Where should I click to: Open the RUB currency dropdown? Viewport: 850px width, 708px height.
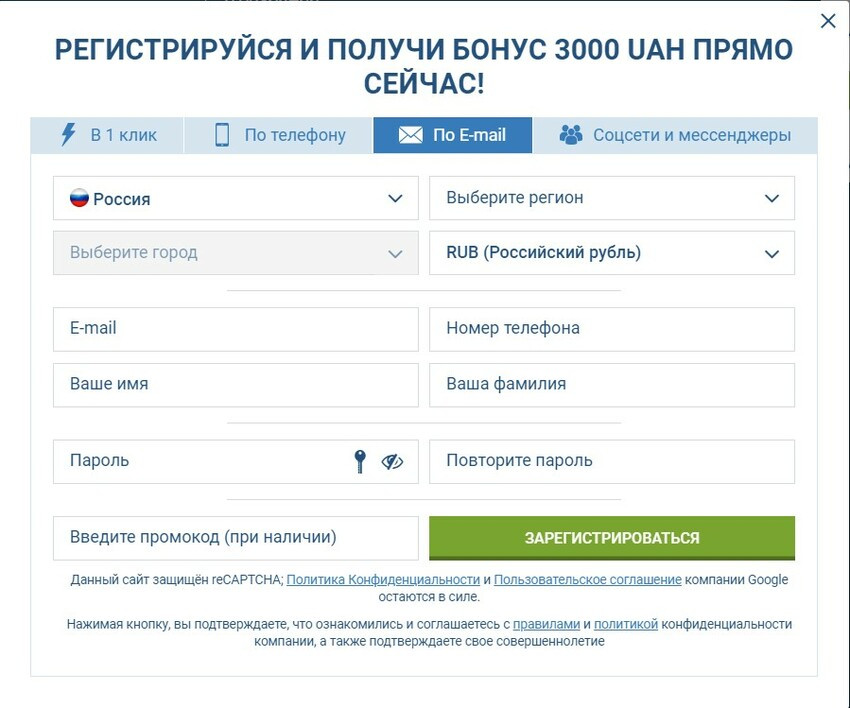tap(612, 253)
